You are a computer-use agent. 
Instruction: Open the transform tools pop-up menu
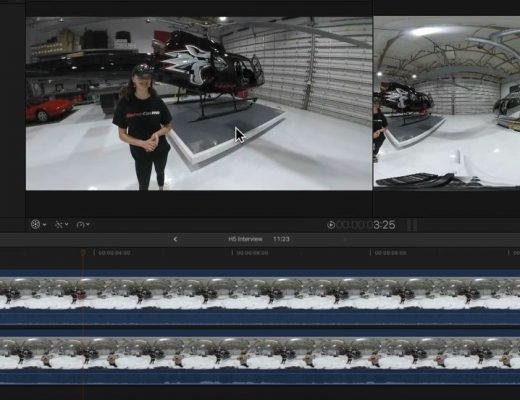coord(61,225)
